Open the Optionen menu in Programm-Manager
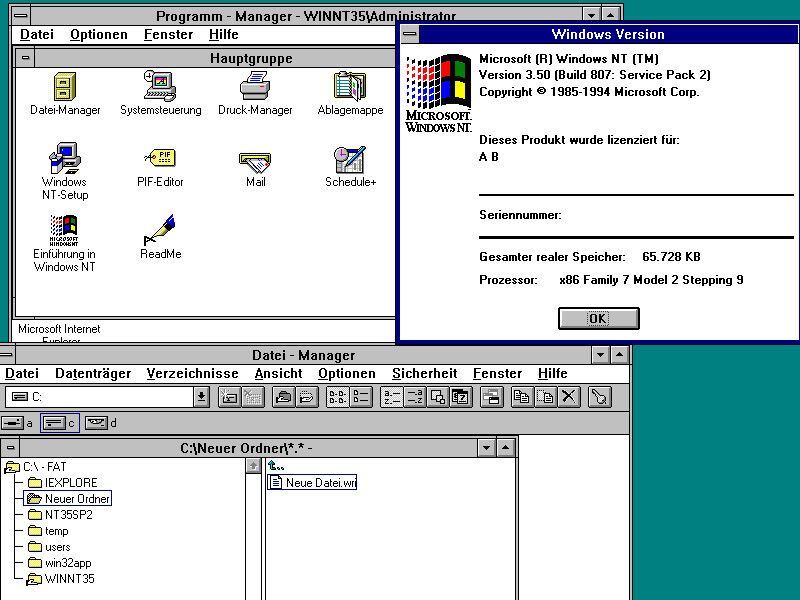 (98, 34)
